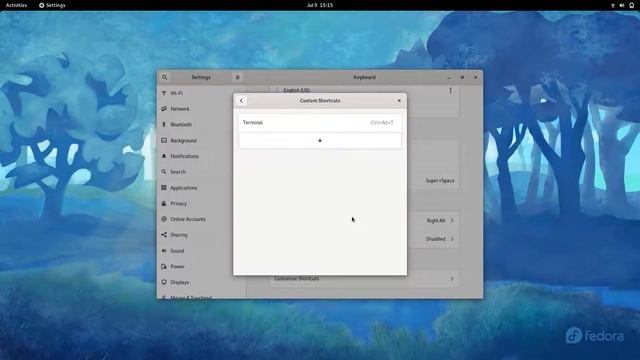Open the clock and calendar in top bar

click(320, 5)
